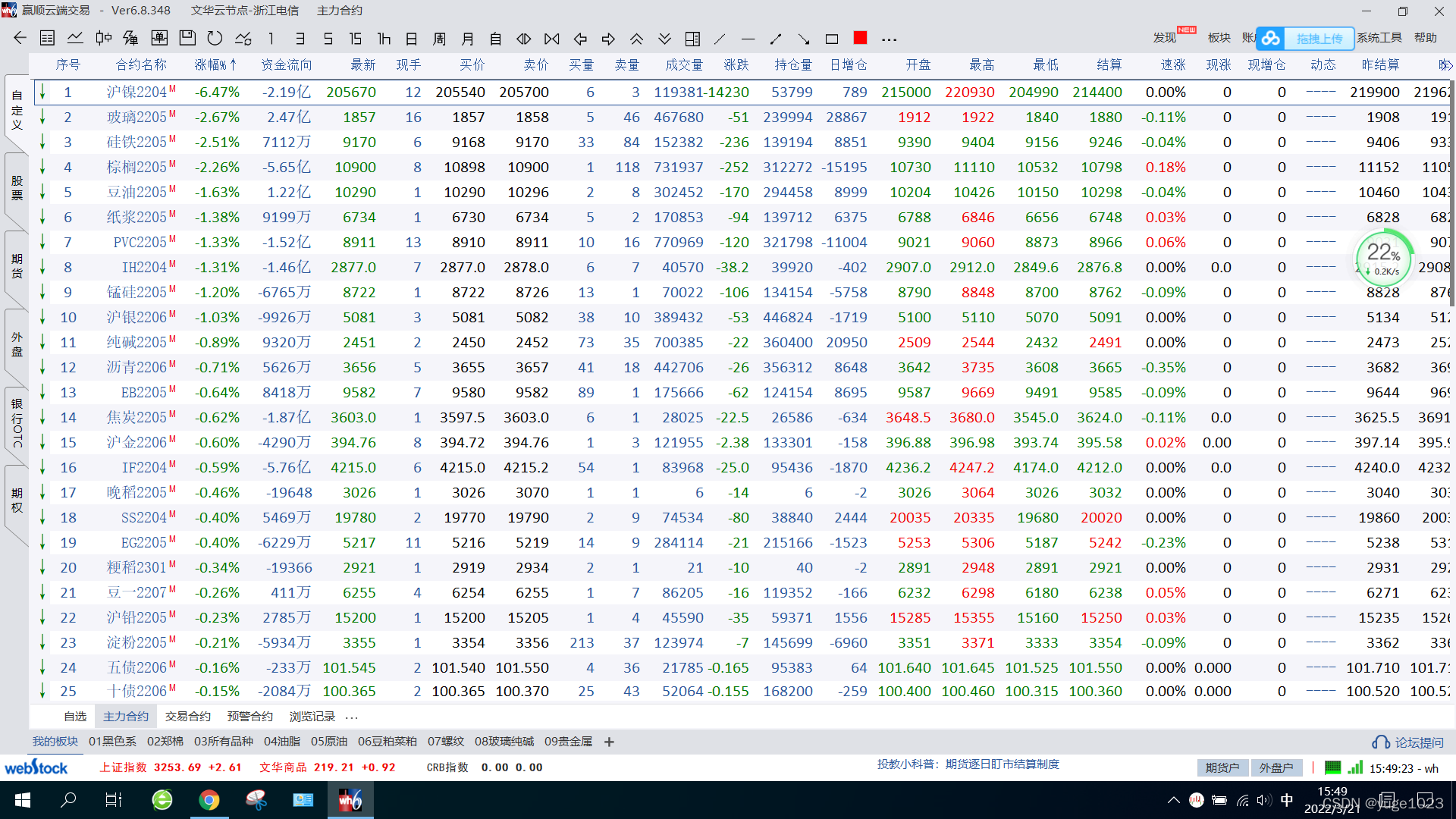Open the quote list view icon
The width and height of the screenshot is (1456, 819).
pos(47,38)
